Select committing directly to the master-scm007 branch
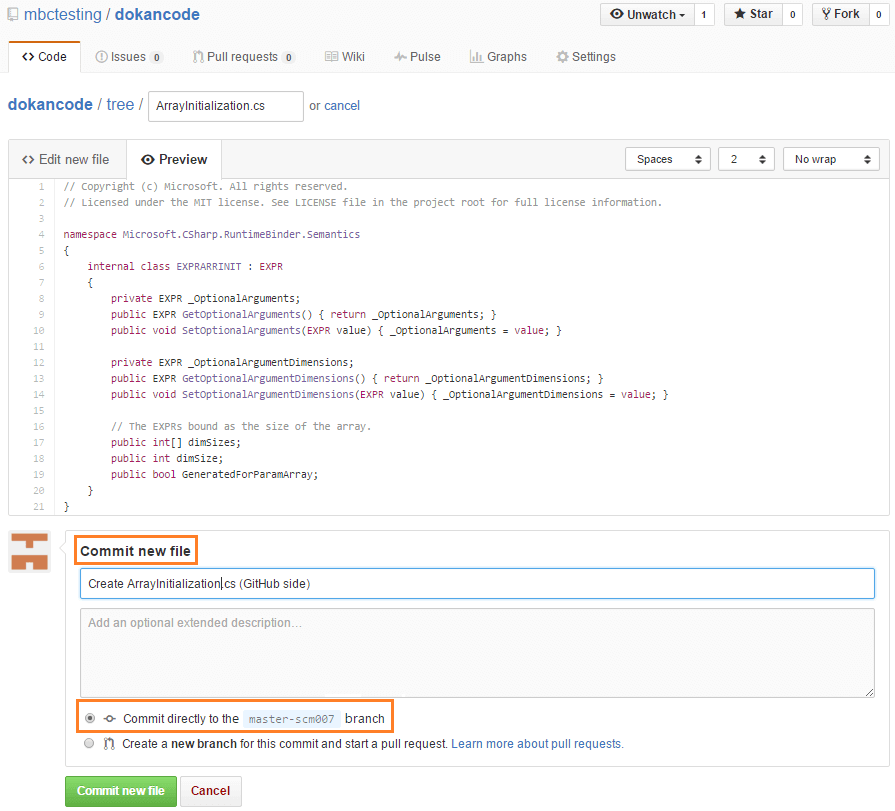The height and width of the screenshot is (811, 895). pyautogui.click(x=90, y=716)
